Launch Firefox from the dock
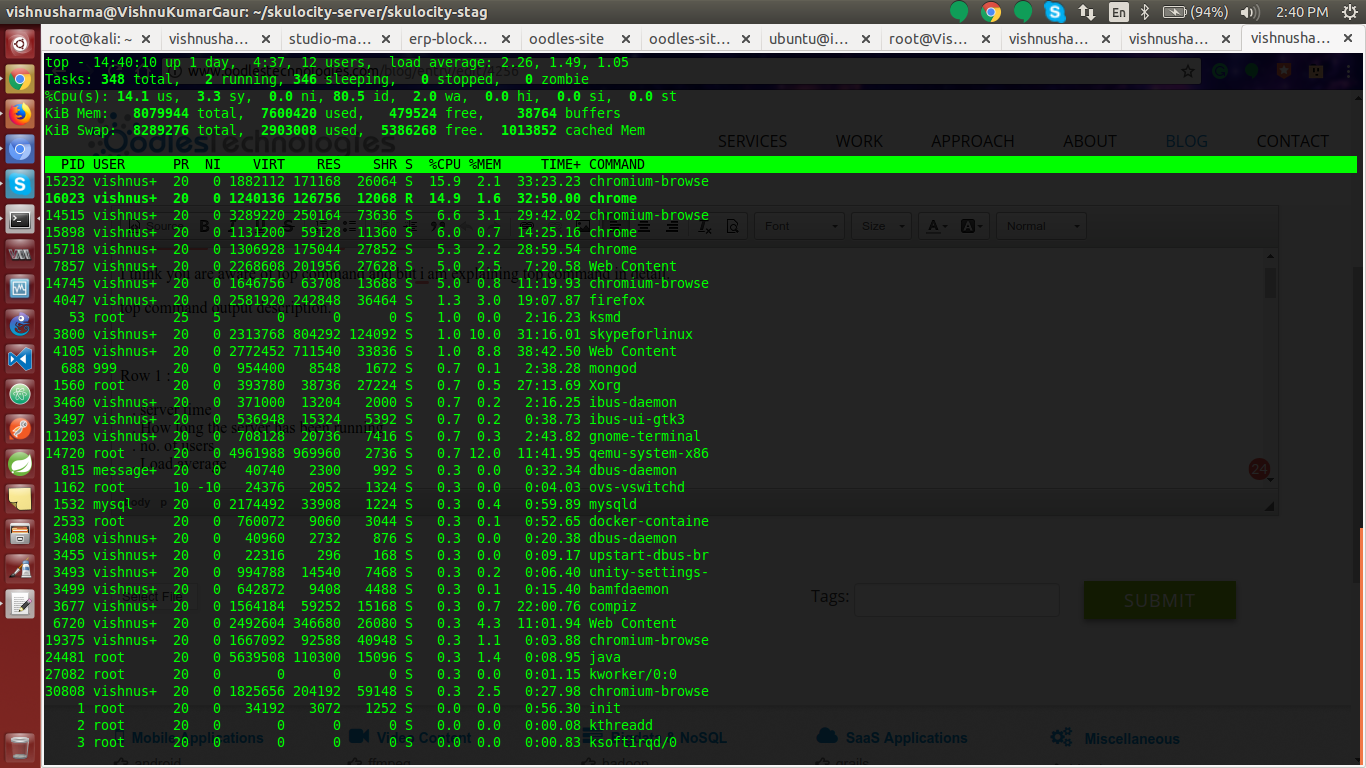Image resolution: width=1366 pixels, height=768 pixels. pos(20,115)
